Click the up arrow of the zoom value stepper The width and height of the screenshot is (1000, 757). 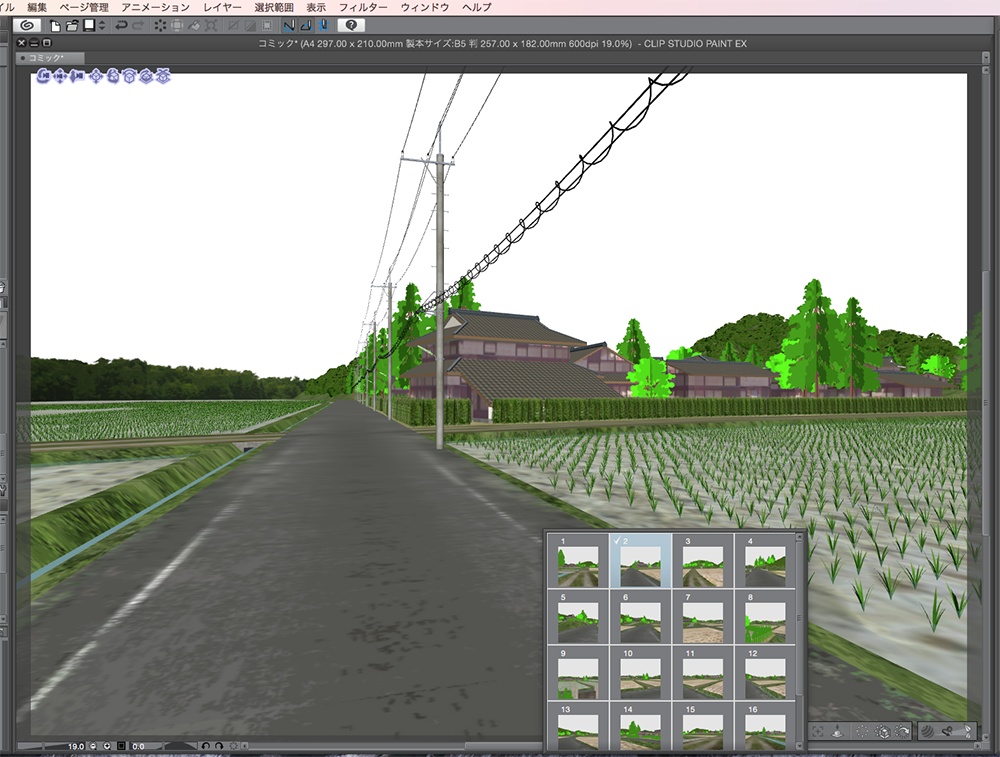tap(106, 745)
